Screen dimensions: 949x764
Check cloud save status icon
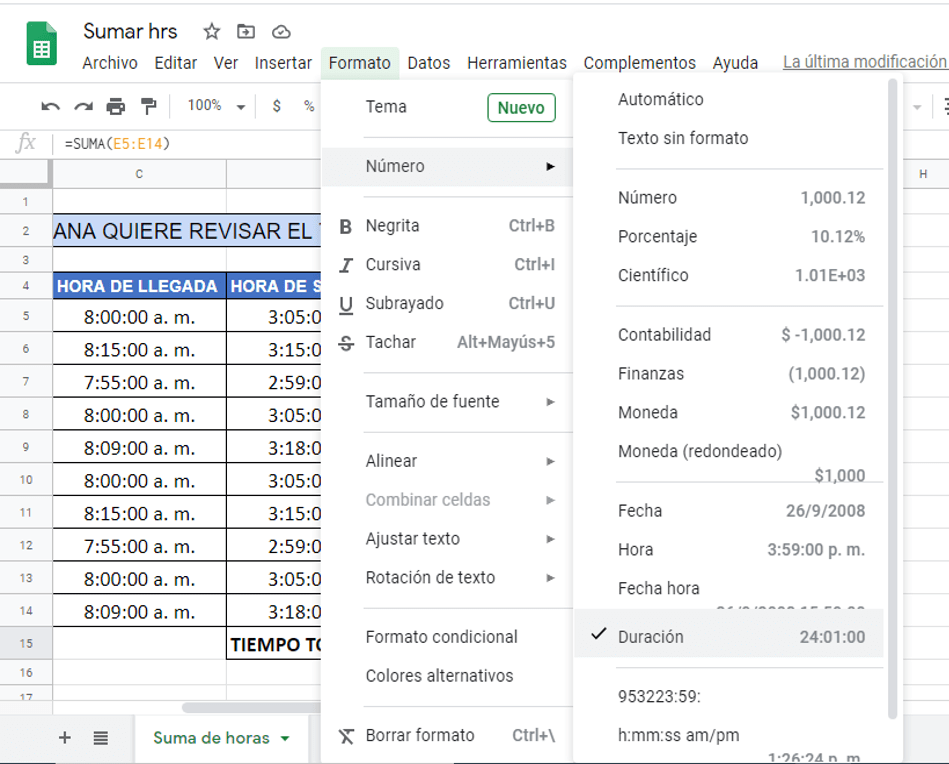point(281,32)
